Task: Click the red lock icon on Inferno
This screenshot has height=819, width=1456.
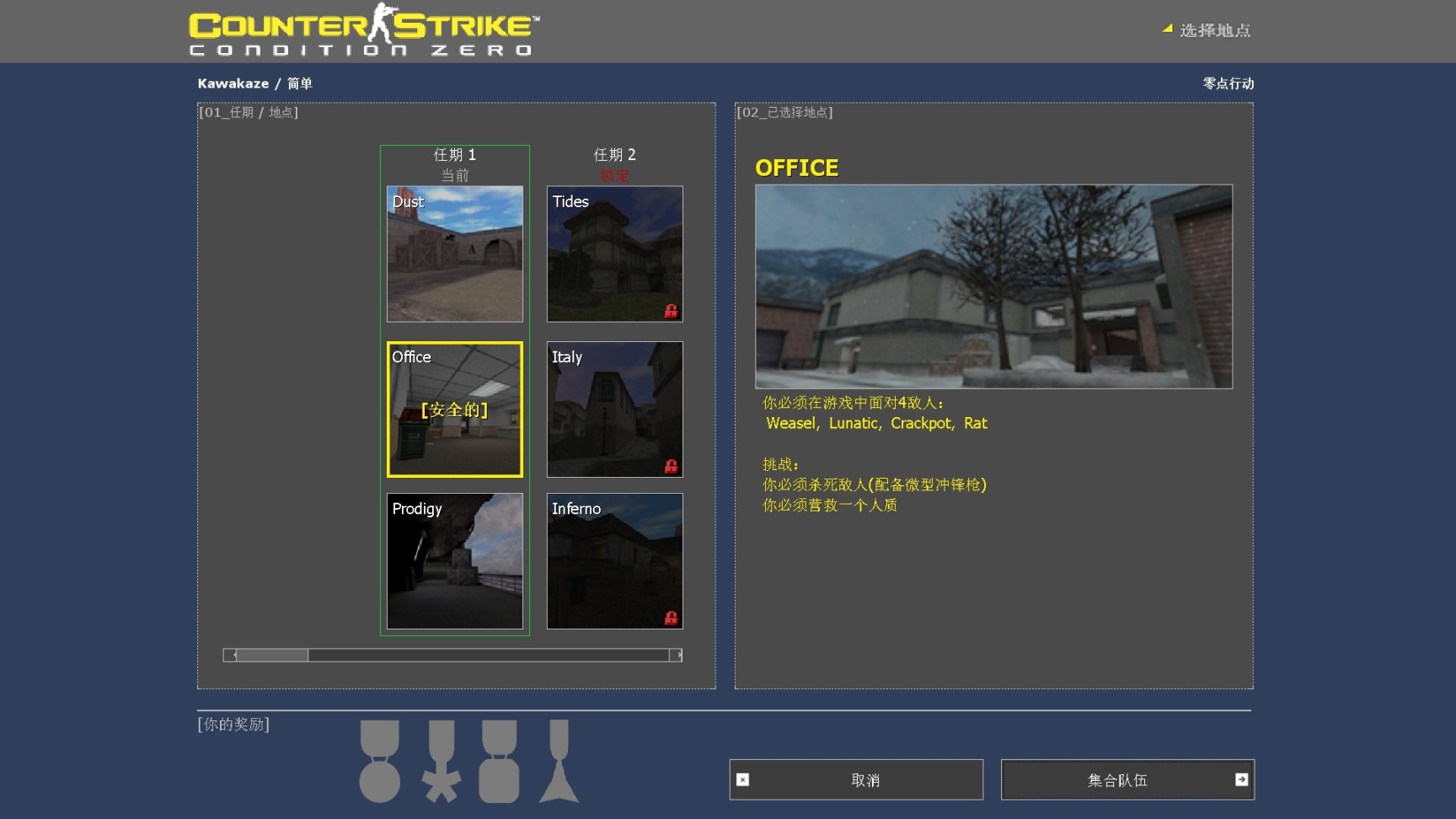Action: 671,618
